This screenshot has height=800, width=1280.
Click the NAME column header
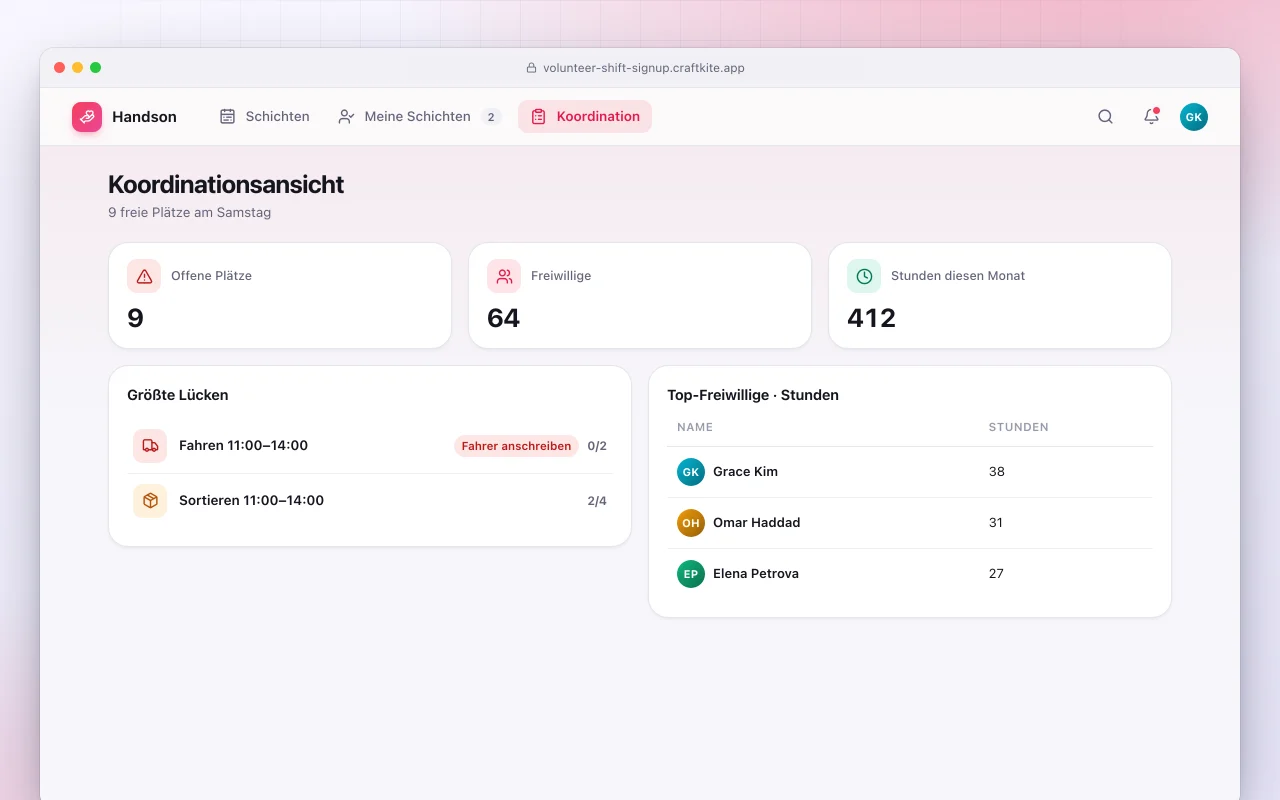pyautogui.click(x=695, y=427)
